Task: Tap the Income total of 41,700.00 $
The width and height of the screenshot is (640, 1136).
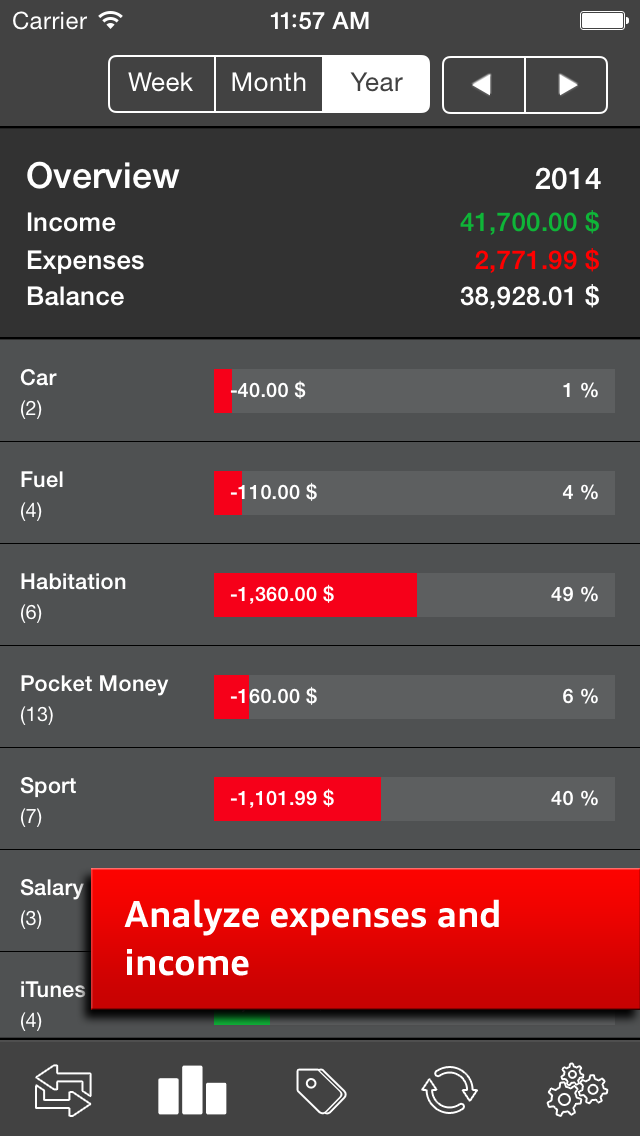Action: point(530,222)
